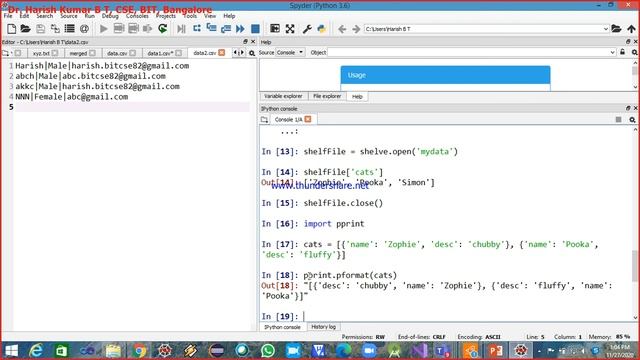Undock the IPython console pane
The width and height of the screenshot is (640, 360).
click(x=628, y=108)
